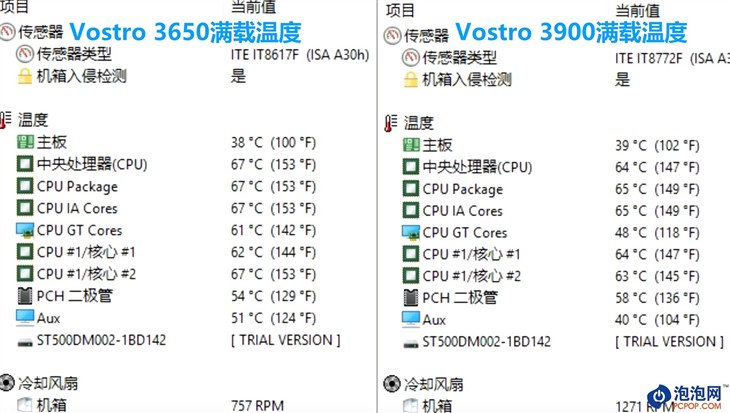Click the left CPU GT Cores monitor icon
The width and height of the screenshot is (730, 413).
(x=25, y=230)
